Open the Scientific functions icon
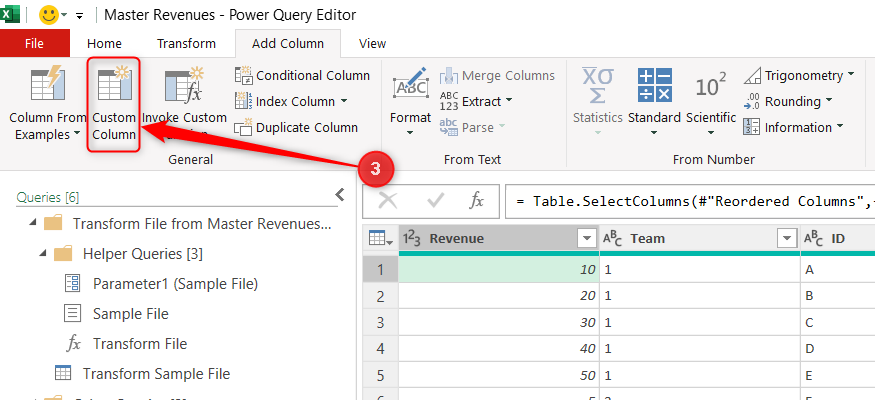This screenshot has height=400, width=875. 711,86
